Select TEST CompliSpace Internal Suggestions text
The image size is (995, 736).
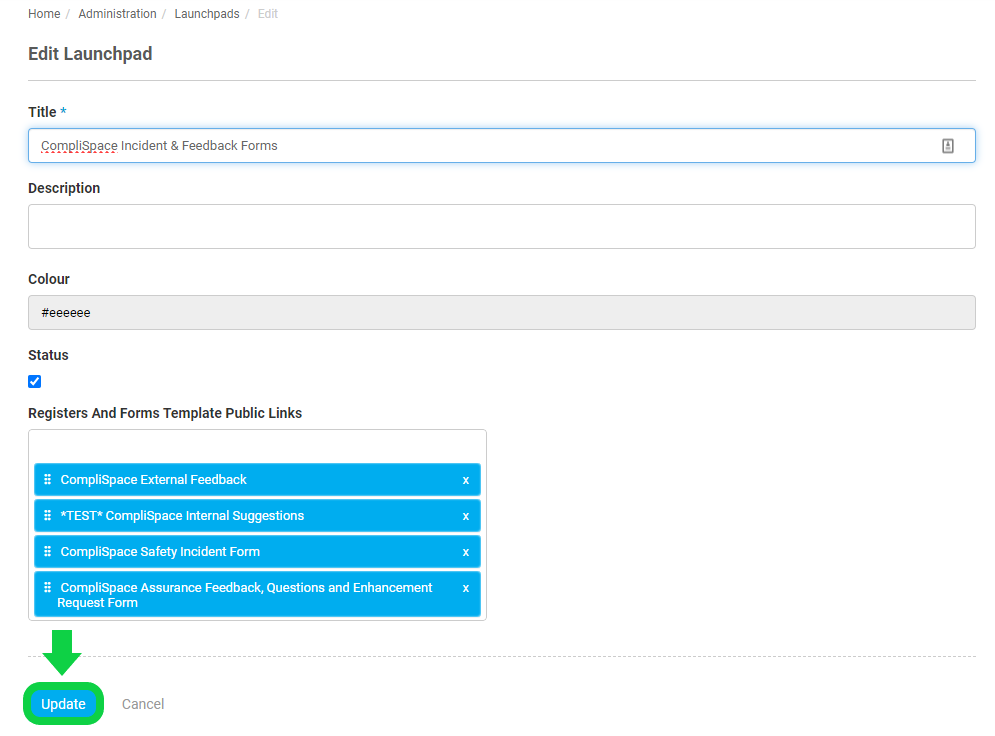[182, 516]
